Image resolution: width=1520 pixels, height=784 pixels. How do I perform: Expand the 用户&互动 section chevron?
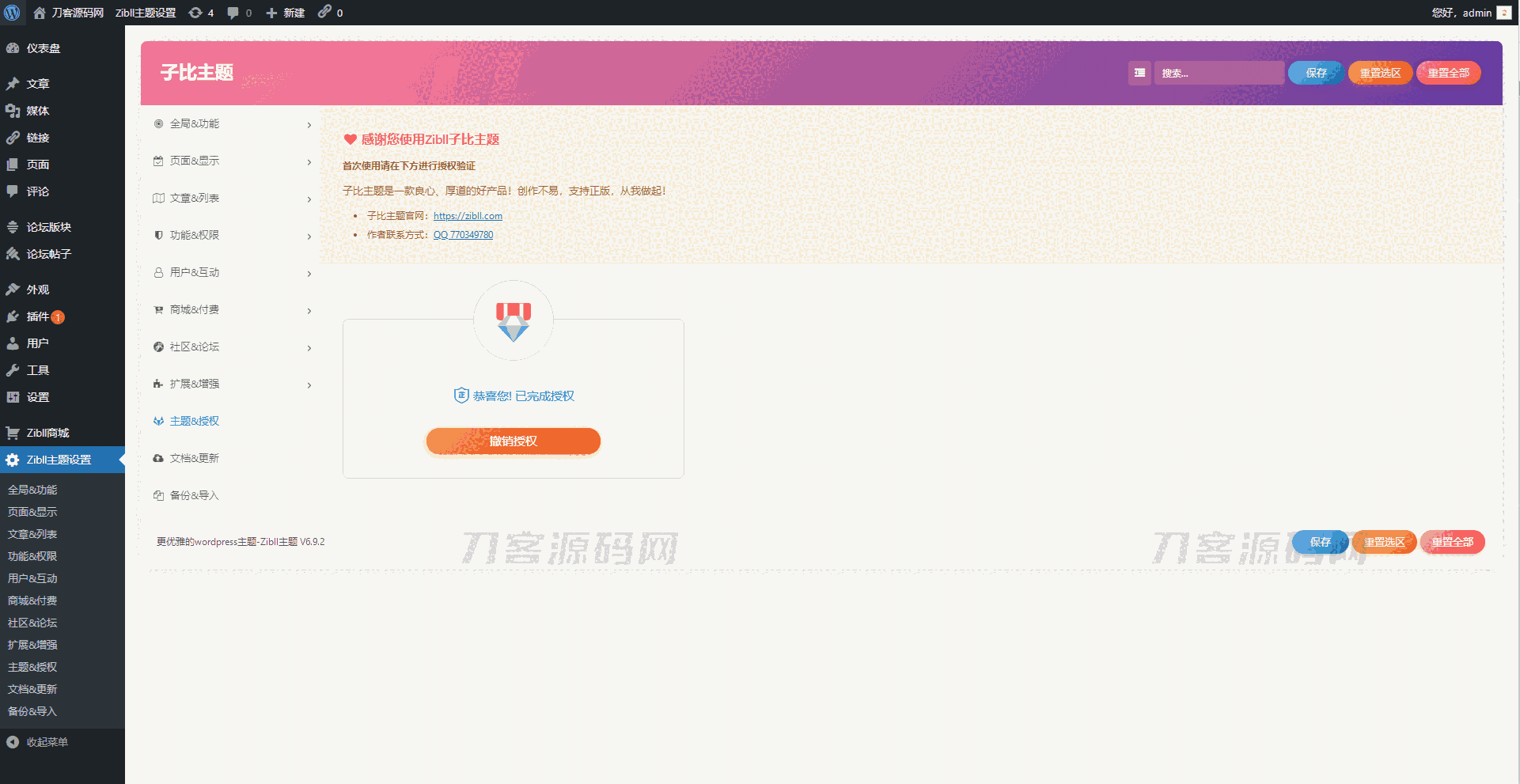point(309,274)
